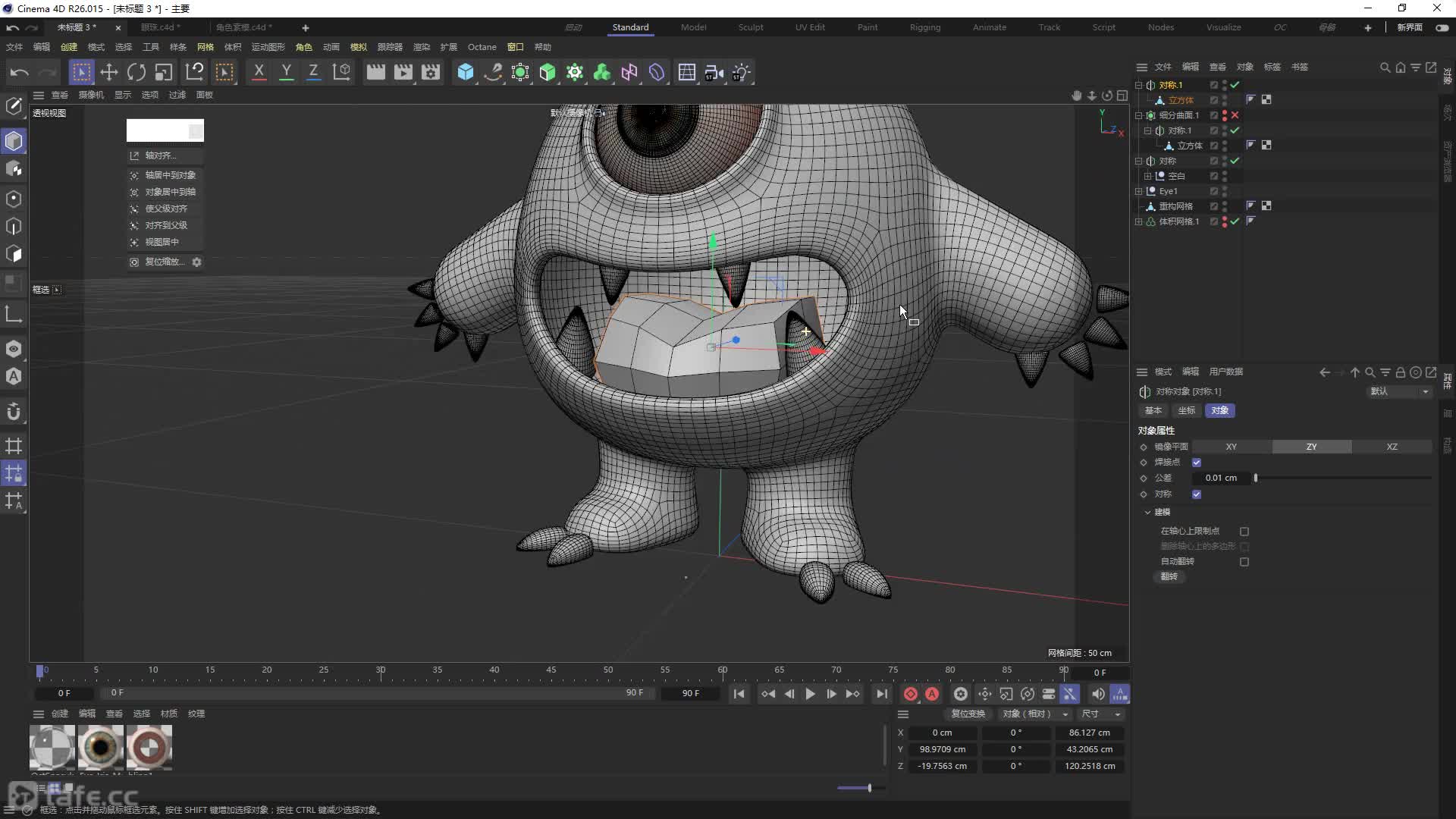Toggle the Weld Points (焊接点) checkbox
This screenshot has width=1456, height=819.
click(x=1197, y=463)
